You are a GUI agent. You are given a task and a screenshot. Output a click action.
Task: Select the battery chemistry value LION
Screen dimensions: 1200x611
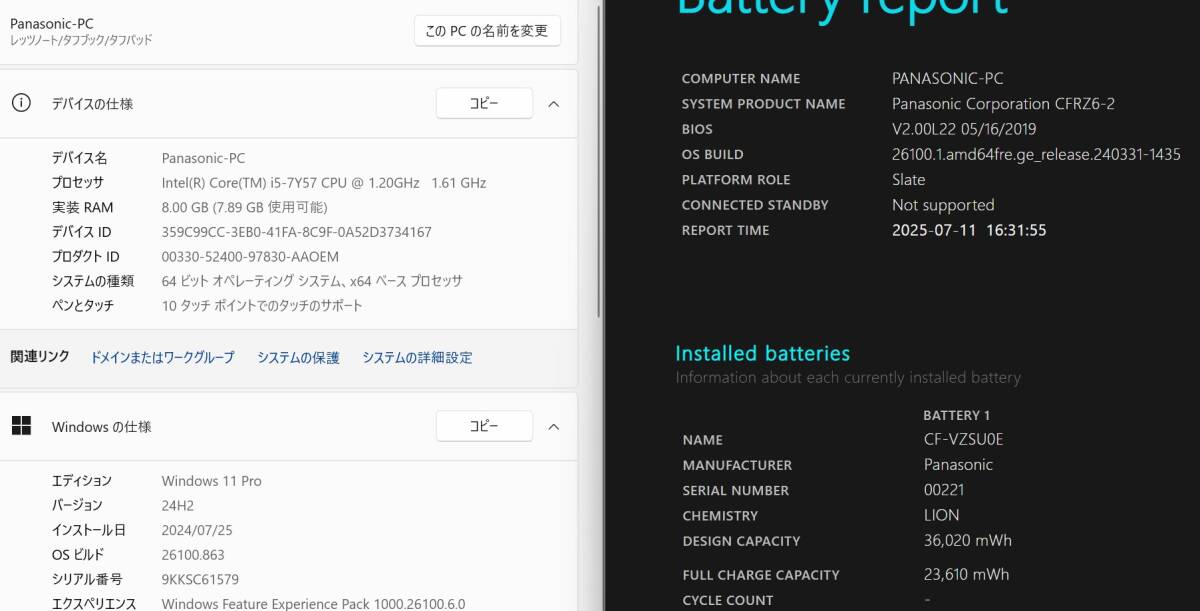click(x=942, y=515)
